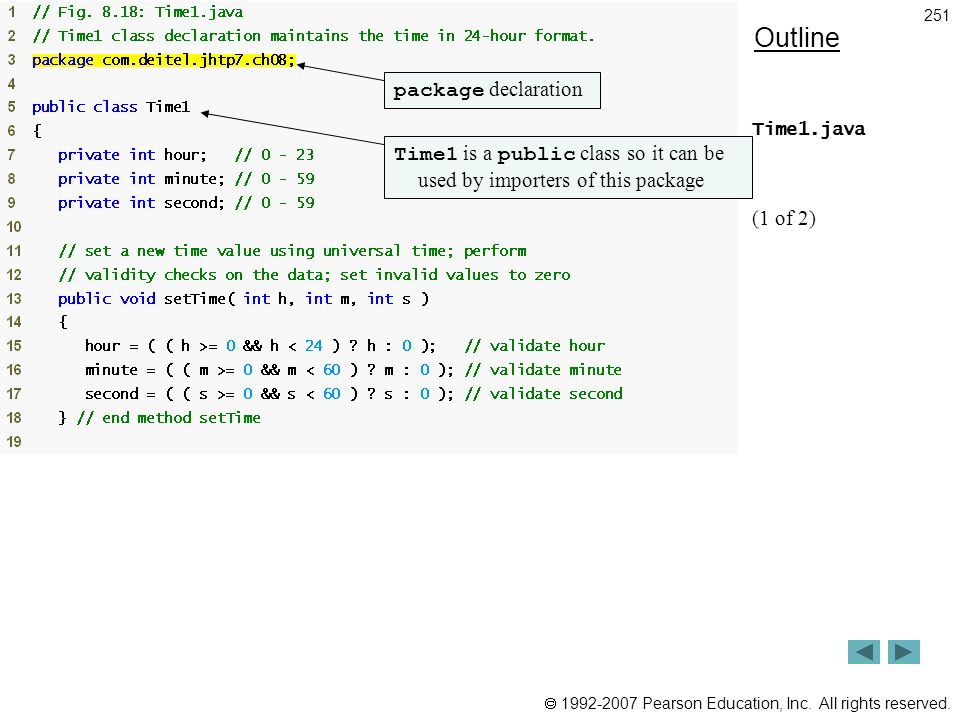Click the Pearson Education copyright notice
Image resolution: width=960 pixels, height=720 pixels.
[x=747, y=703]
